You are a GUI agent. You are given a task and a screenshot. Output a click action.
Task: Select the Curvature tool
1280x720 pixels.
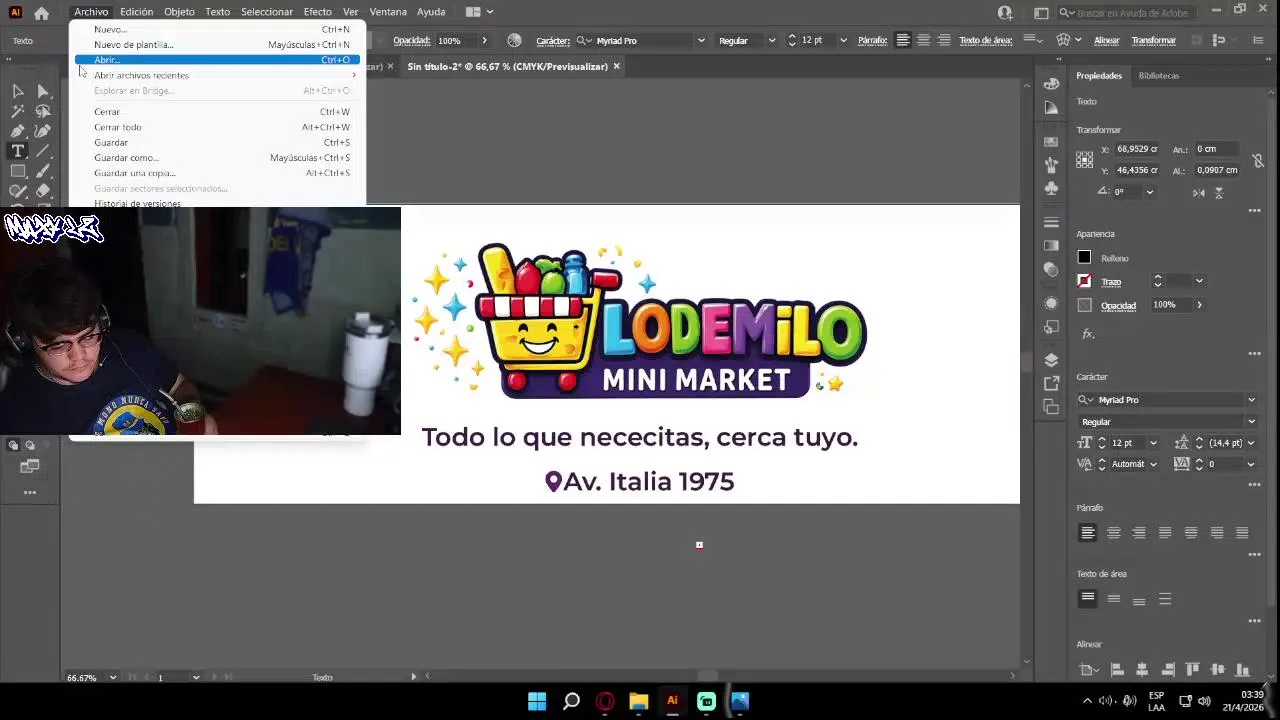[43, 131]
